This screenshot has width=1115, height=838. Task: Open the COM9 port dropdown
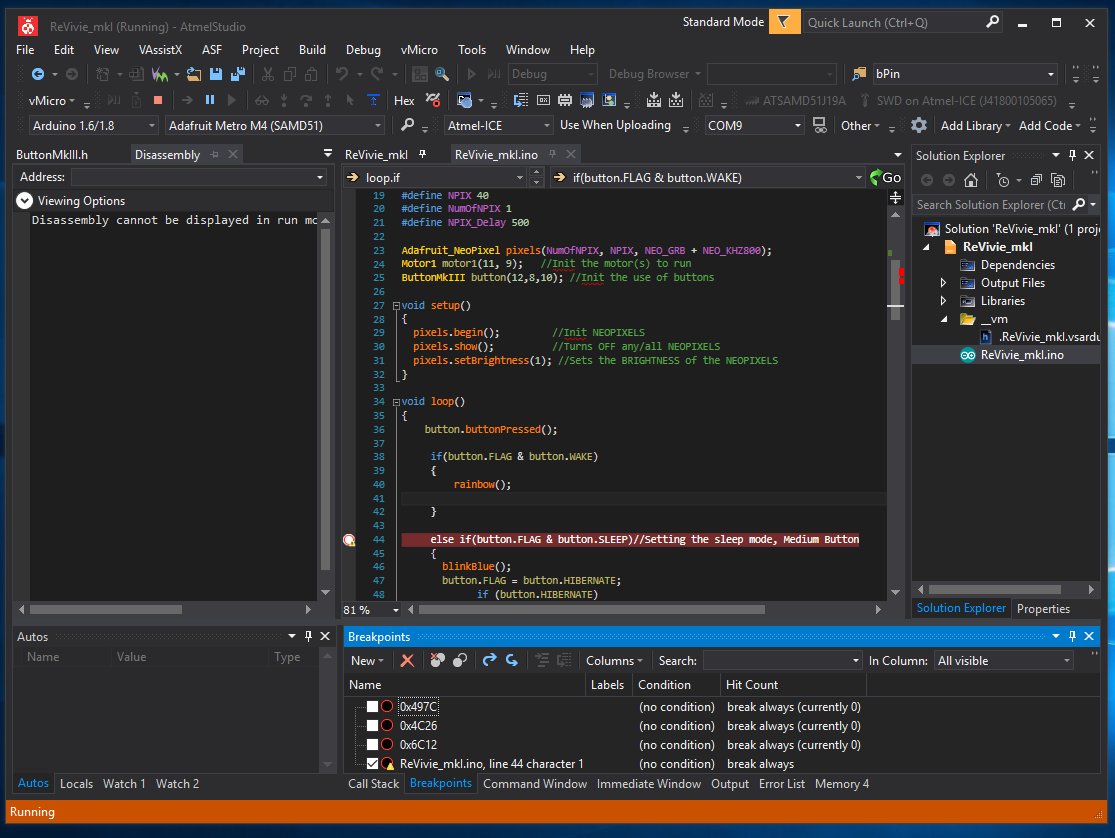coord(754,126)
